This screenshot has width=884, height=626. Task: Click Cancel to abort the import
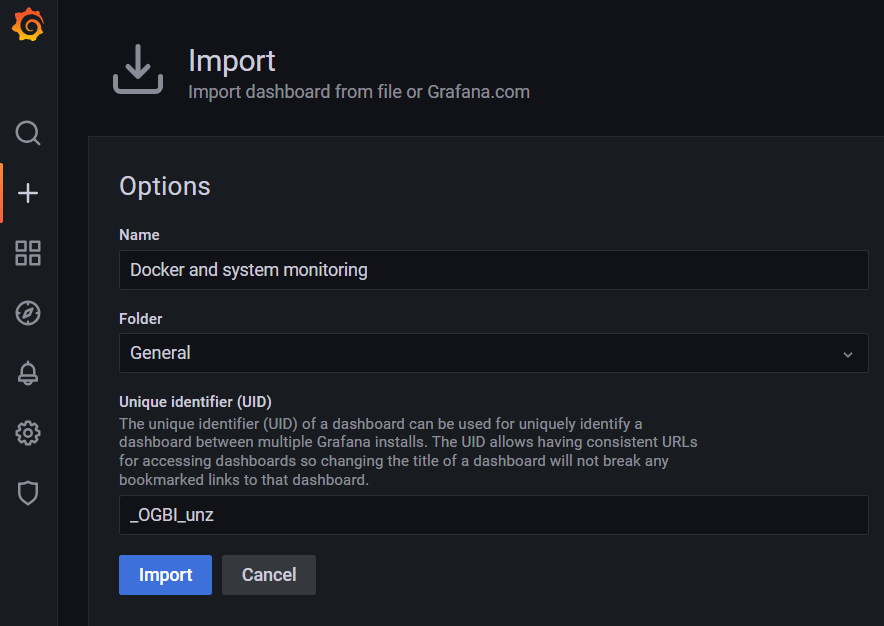click(x=268, y=575)
